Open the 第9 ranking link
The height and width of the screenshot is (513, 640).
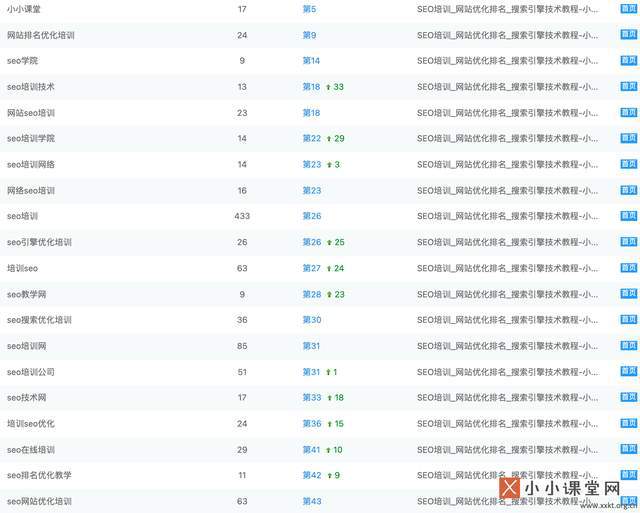(x=309, y=35)
